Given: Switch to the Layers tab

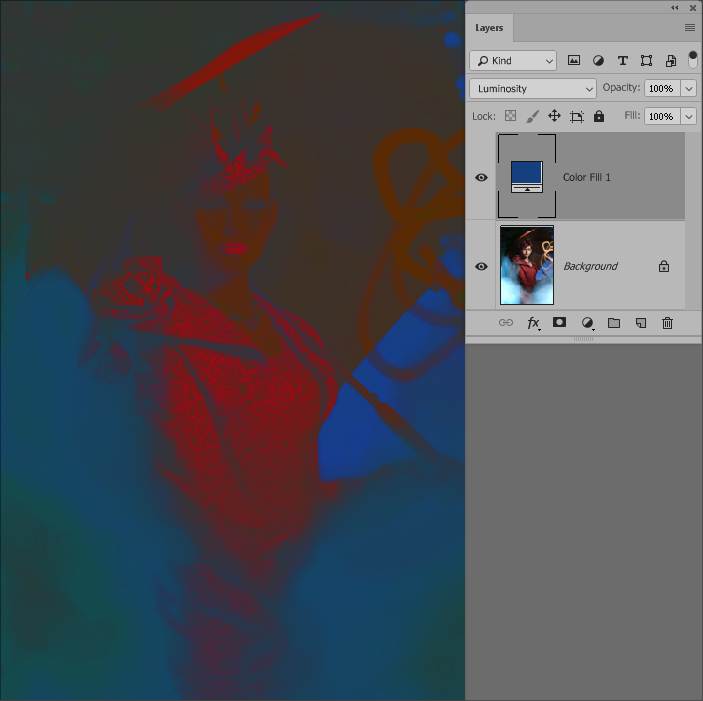Looking at the screenshot, I should point(489,28).
